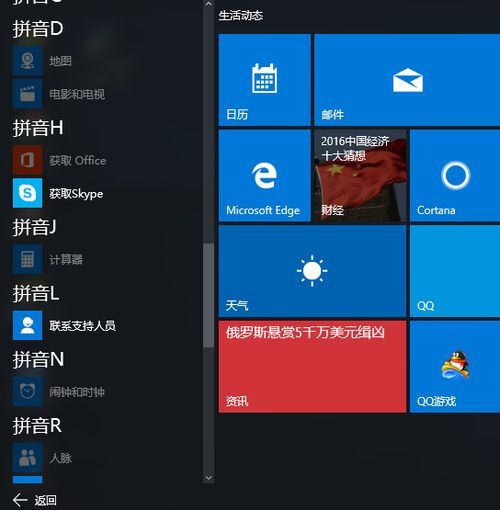Launch the Microsoft Edge tile
This screenshot has width=500, height=510.
(x=265, y=176)
